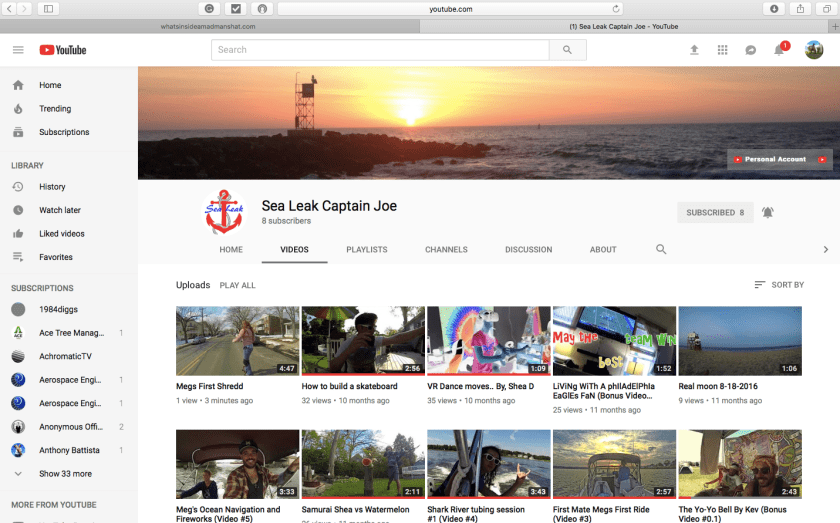Reload the page with the refresh icon
840x523 pixels.
click(x=616, y=9)
